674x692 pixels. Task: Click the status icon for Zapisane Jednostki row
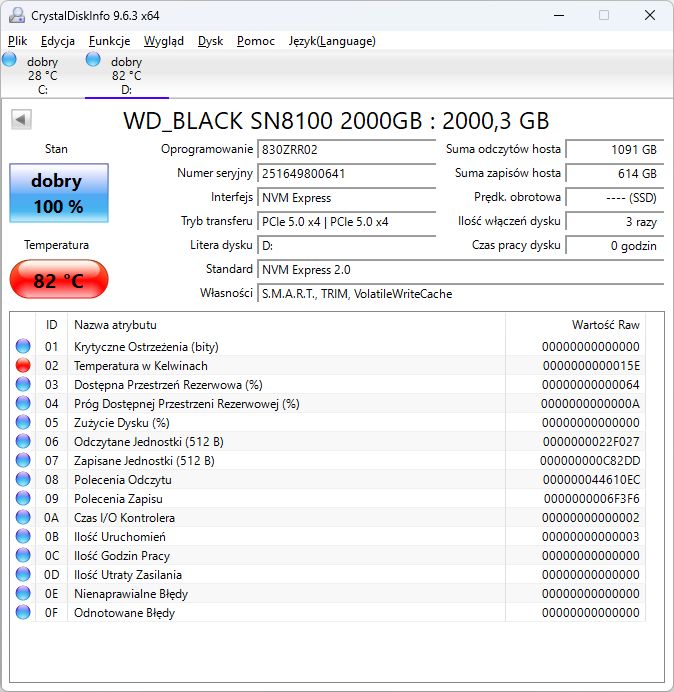coord(23,460)
